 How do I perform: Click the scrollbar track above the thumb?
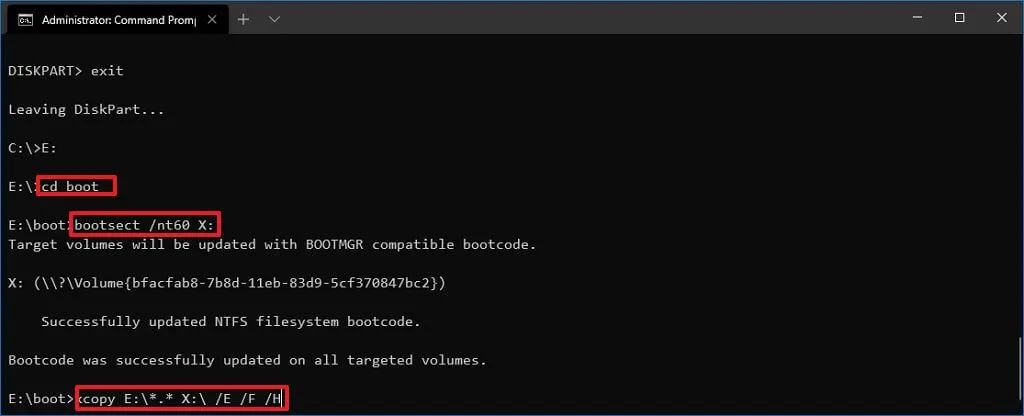[x=1017, y=200]
